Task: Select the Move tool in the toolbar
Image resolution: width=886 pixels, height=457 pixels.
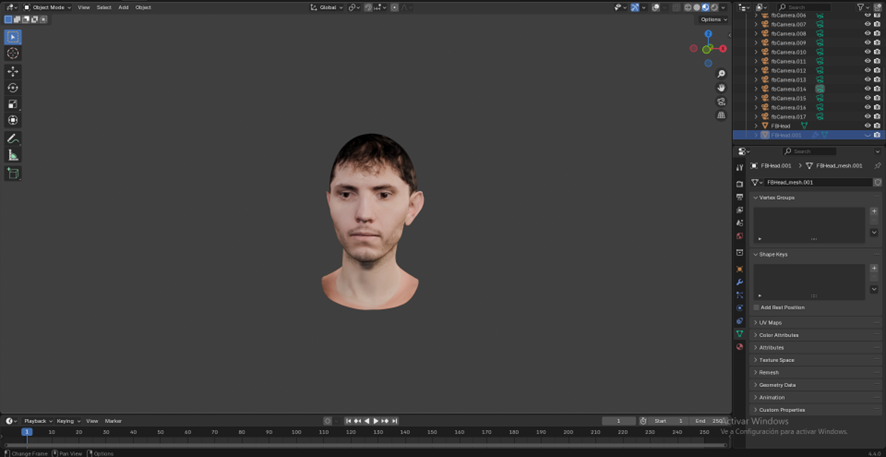Action: [x=13, y=71]
